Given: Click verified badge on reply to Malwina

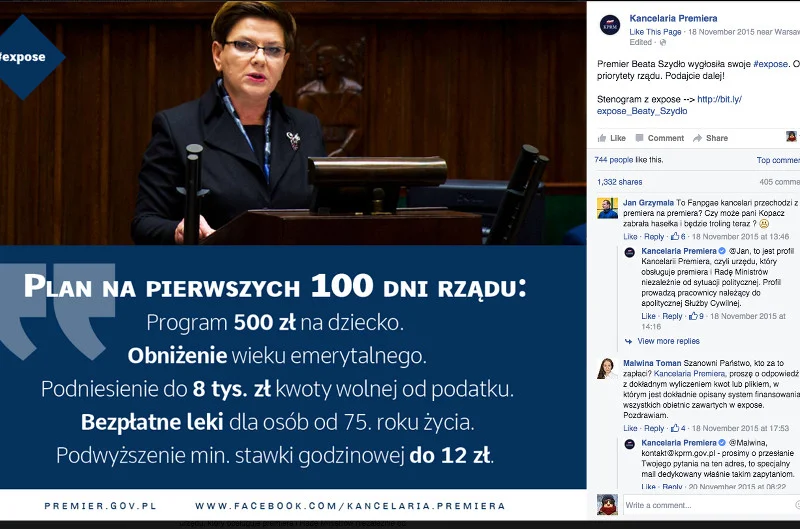Looking at the screenshot, I should click(722, 443).
